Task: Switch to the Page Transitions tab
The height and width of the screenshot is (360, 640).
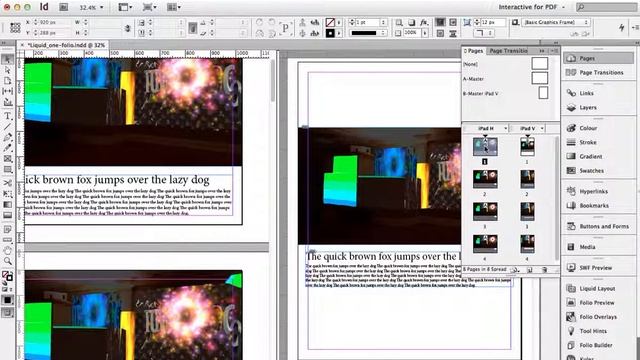Action: pyautogui.click(x=508, y=51)
